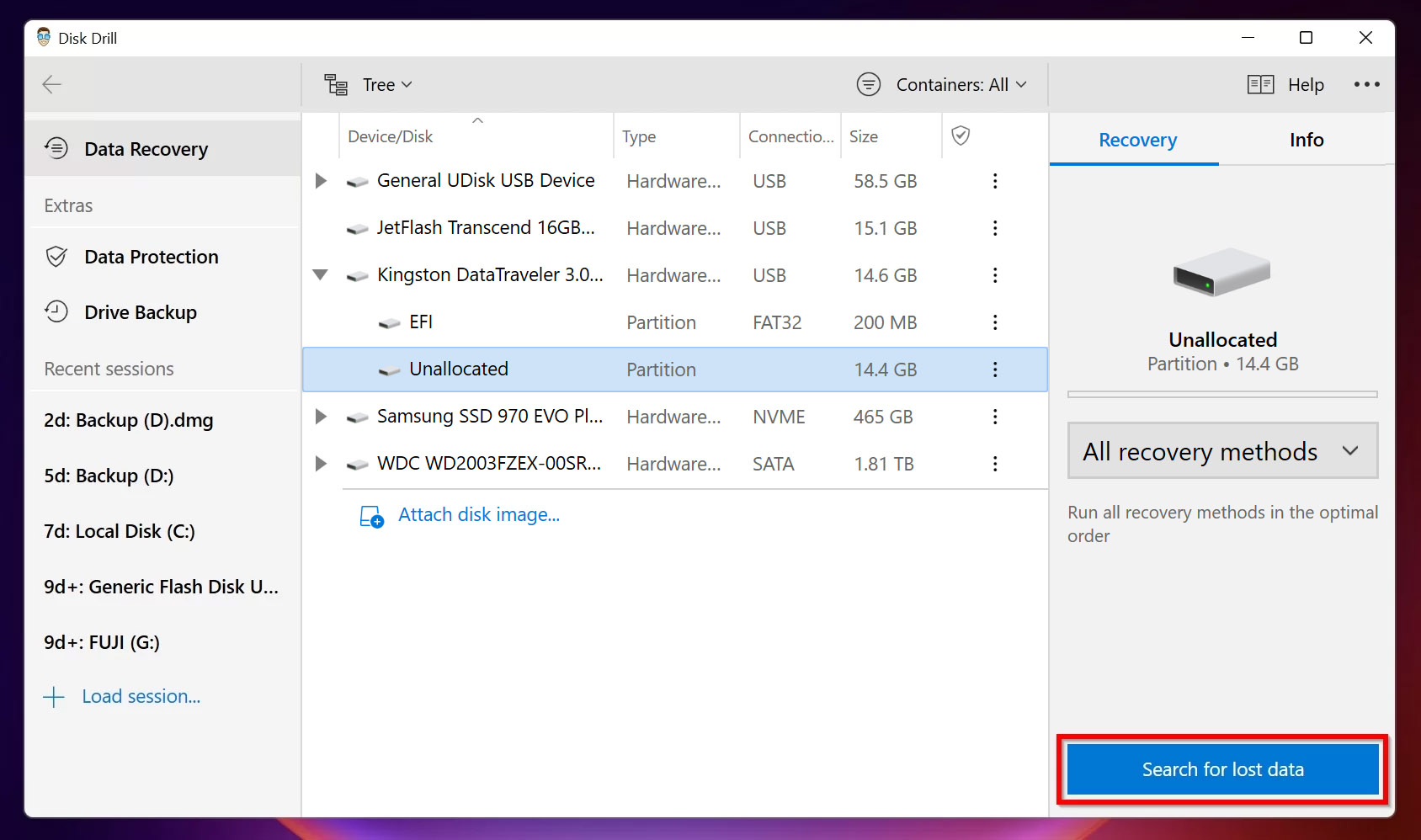
Task: Click the Containers filter icon
Action: tap(869, 84)
